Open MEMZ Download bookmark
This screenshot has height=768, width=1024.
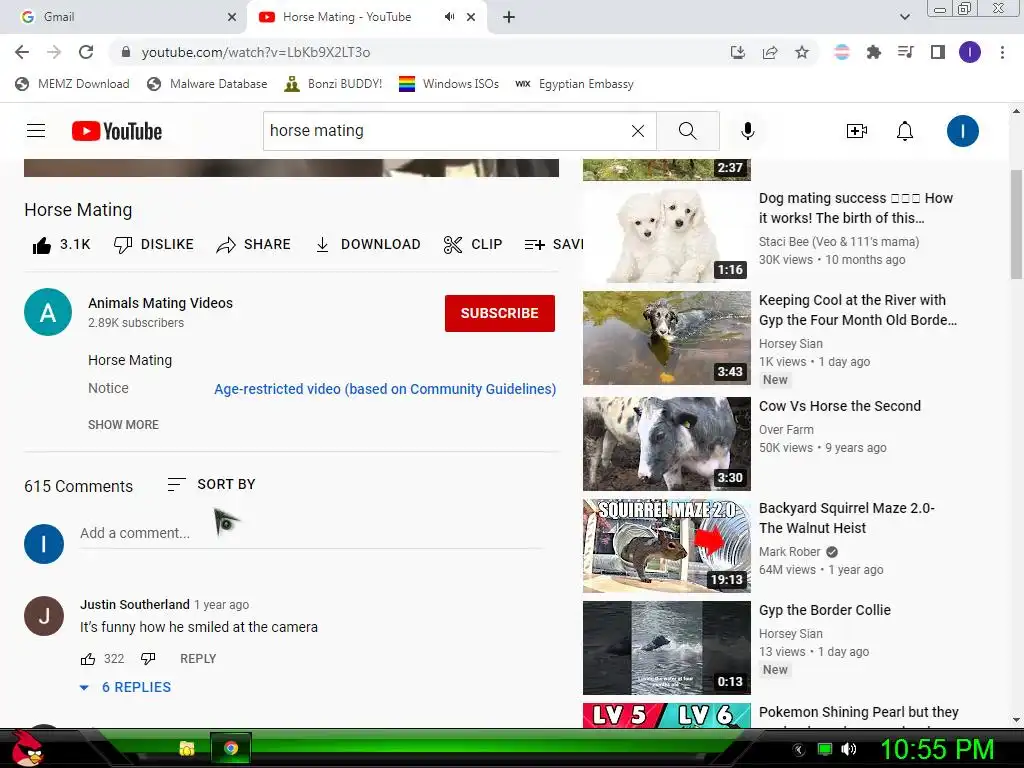[x=72, y=84]
